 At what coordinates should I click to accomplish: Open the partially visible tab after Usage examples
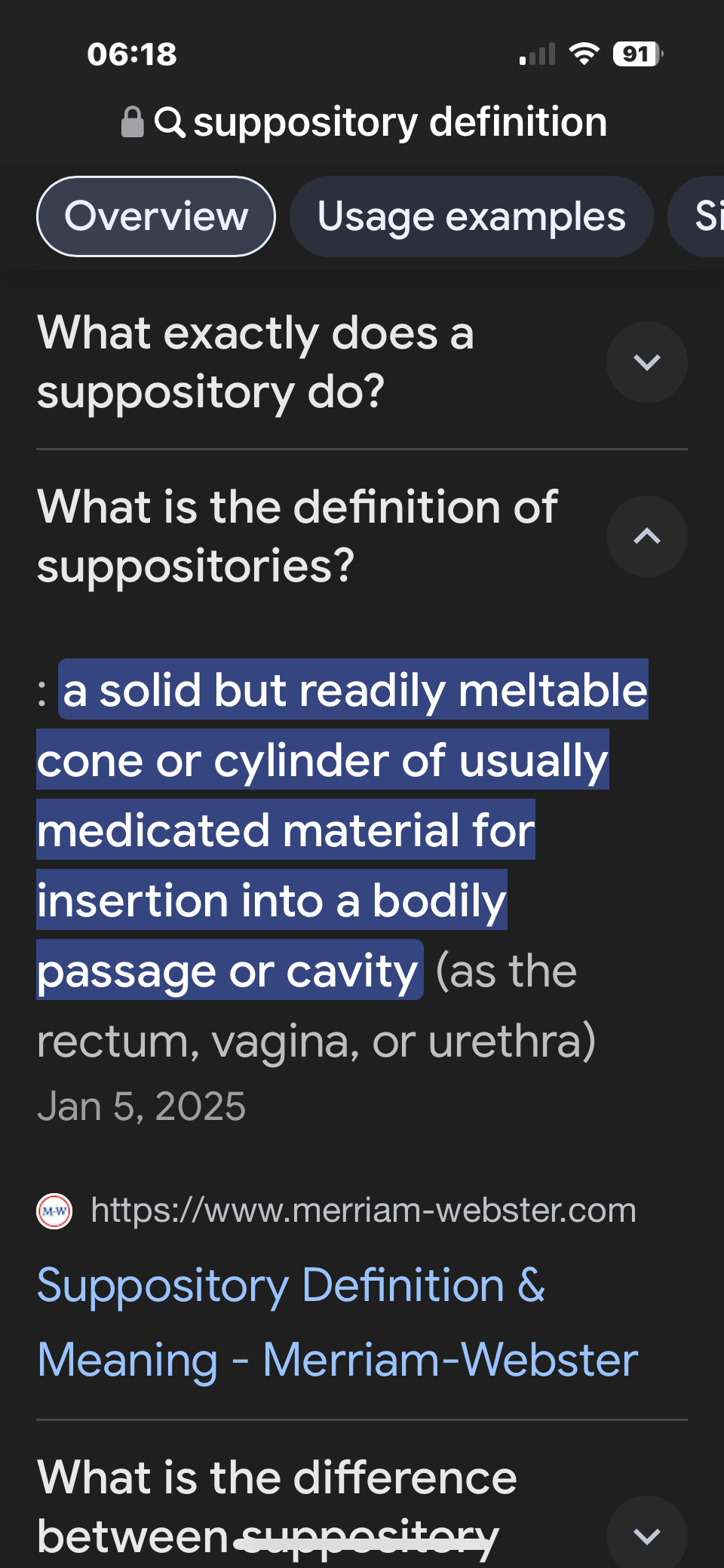(697, 216)
